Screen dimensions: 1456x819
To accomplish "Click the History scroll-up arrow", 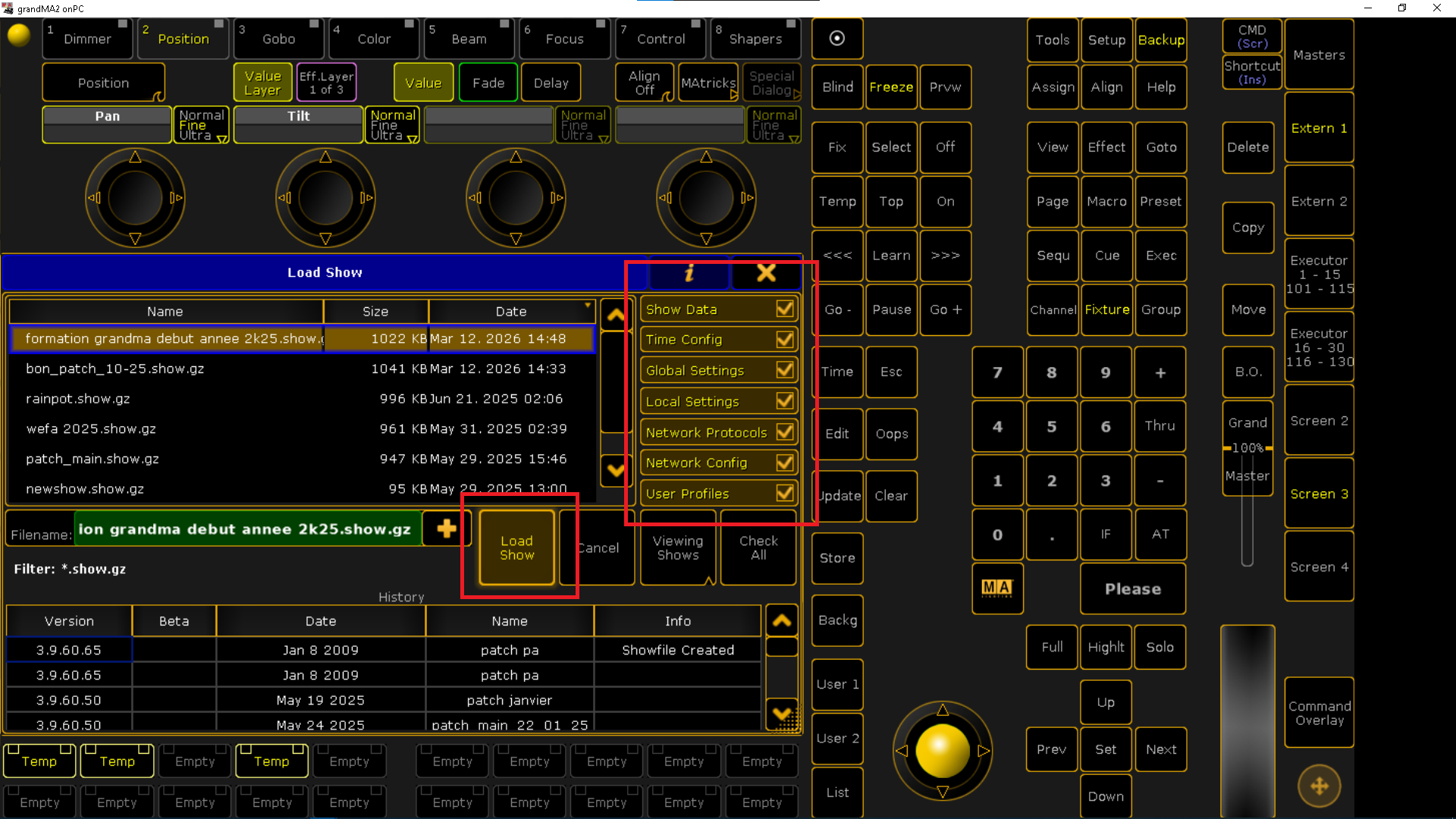I will [782, 620].
